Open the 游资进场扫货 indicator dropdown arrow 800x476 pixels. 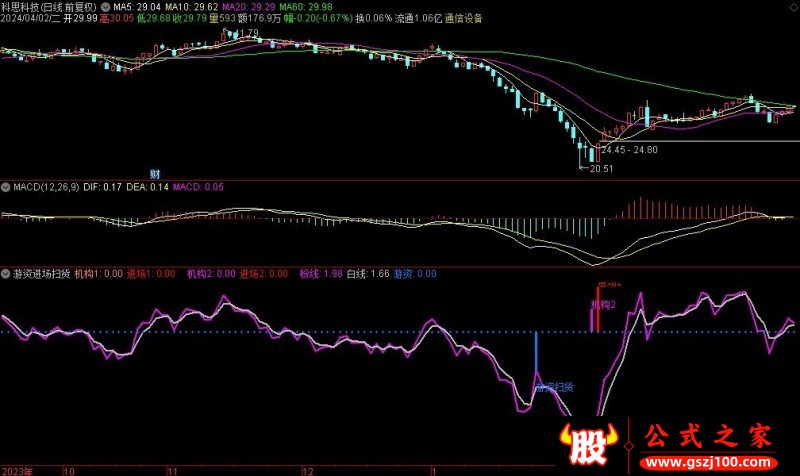[6, 273]
